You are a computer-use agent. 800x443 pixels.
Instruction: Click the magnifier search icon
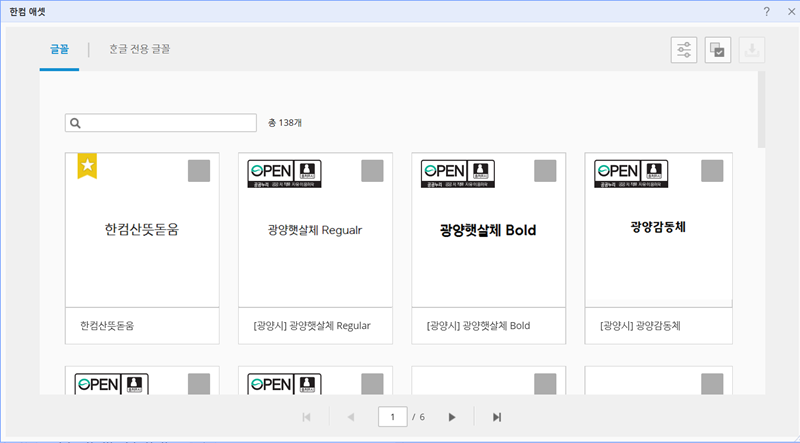[76, 123]
